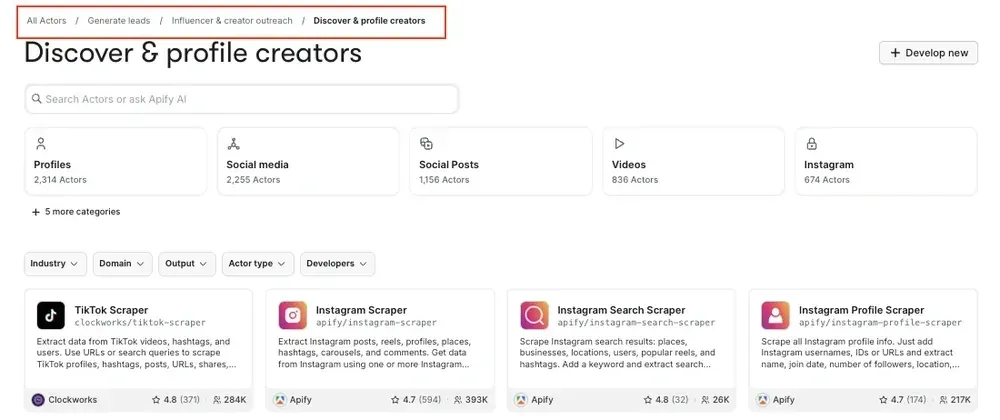Open the Developers filter dropdown
Screen dimensions: 1000x420
[337, 264]
